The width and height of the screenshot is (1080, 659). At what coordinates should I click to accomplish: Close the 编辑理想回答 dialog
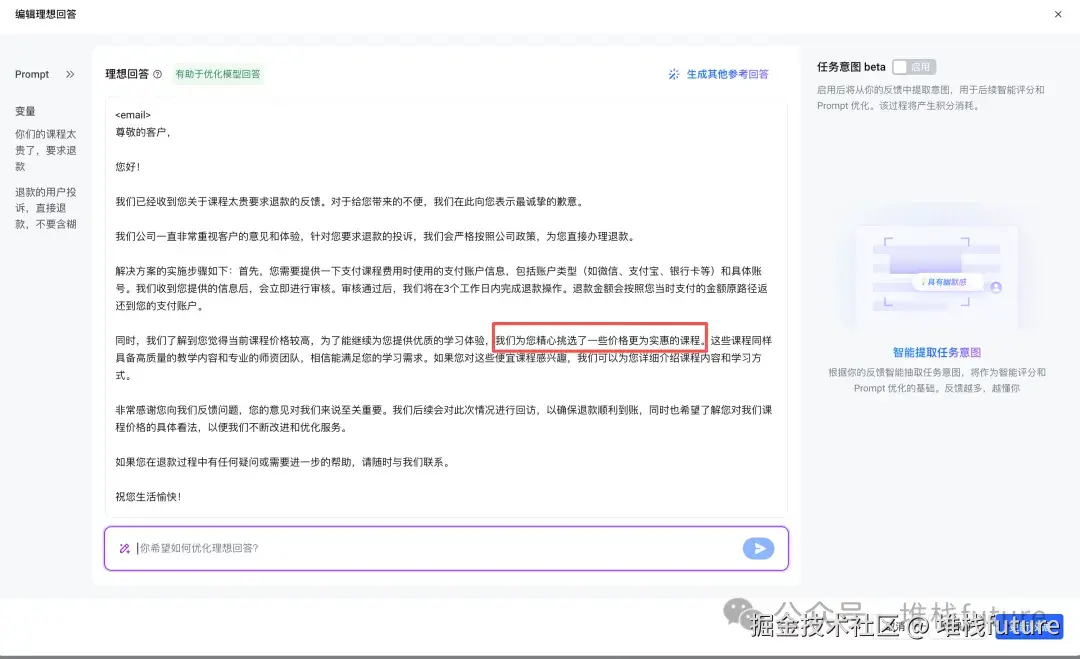click(1057, 14)
